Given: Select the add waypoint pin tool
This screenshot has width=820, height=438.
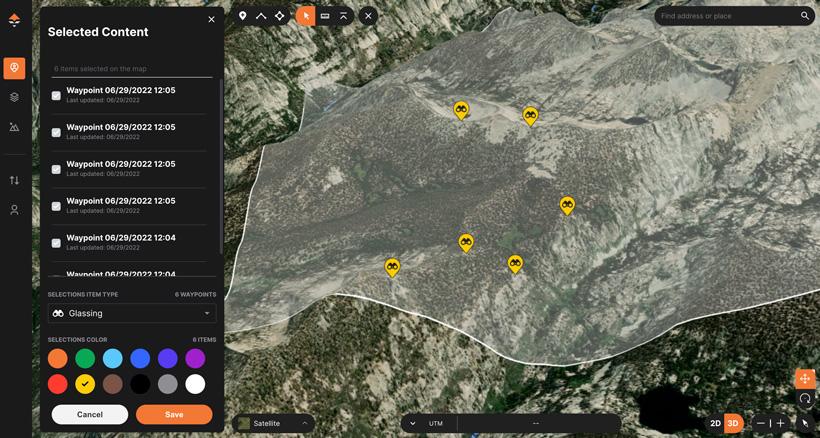Looking at the screenshot, I should pyautogui.click(x=242, y=16).
